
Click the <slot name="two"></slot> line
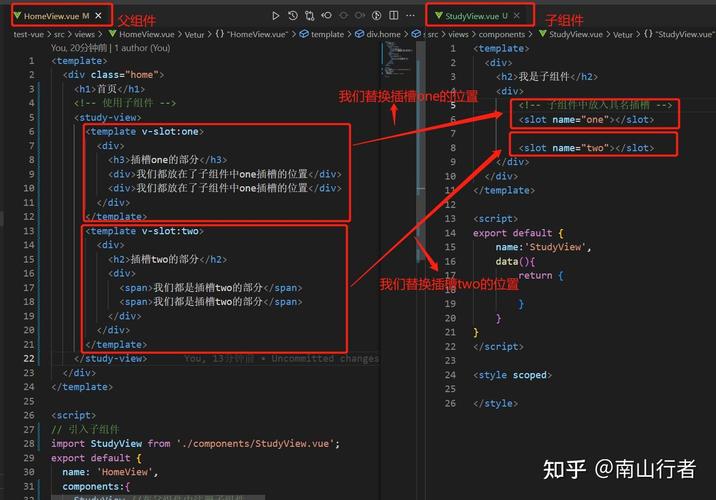586,148
